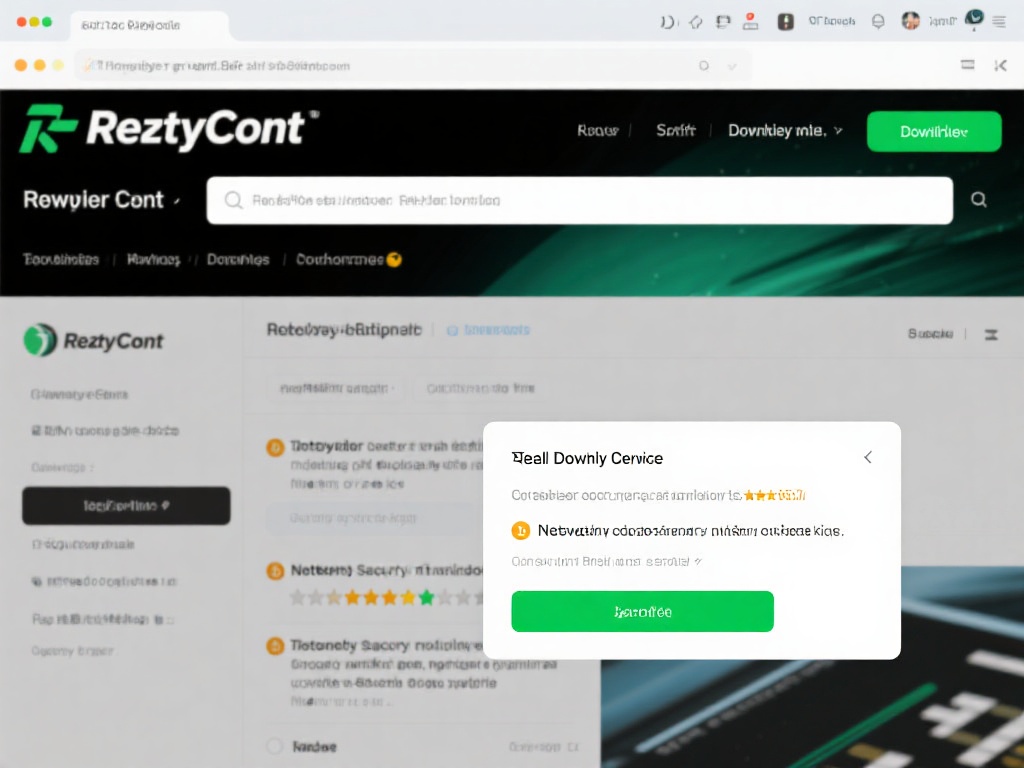Screen dimensions: 1024x768
Task: Click the green Dowilhlev header button
Action: click(934, 131)
